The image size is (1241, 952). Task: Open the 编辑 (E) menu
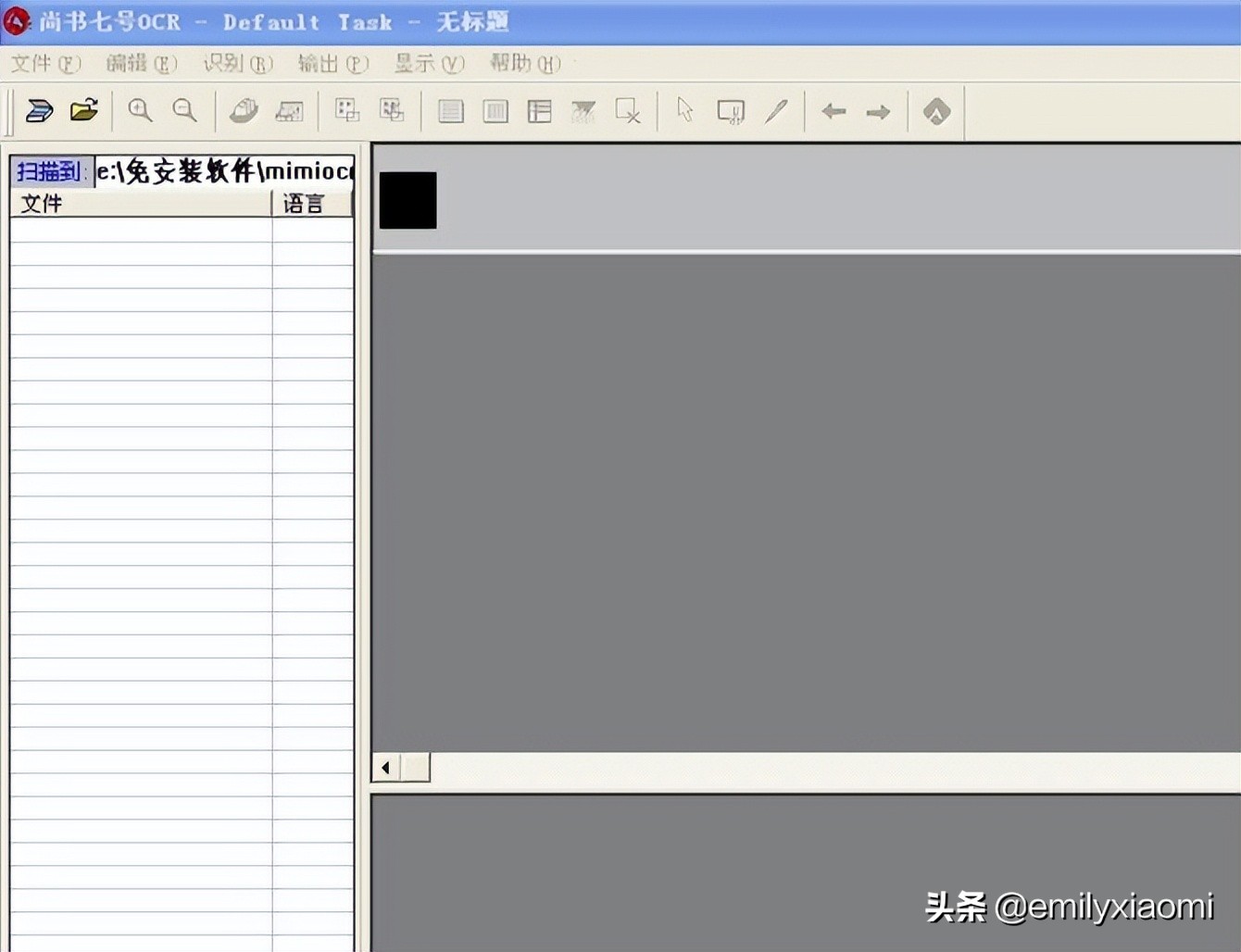click(142, 64)
